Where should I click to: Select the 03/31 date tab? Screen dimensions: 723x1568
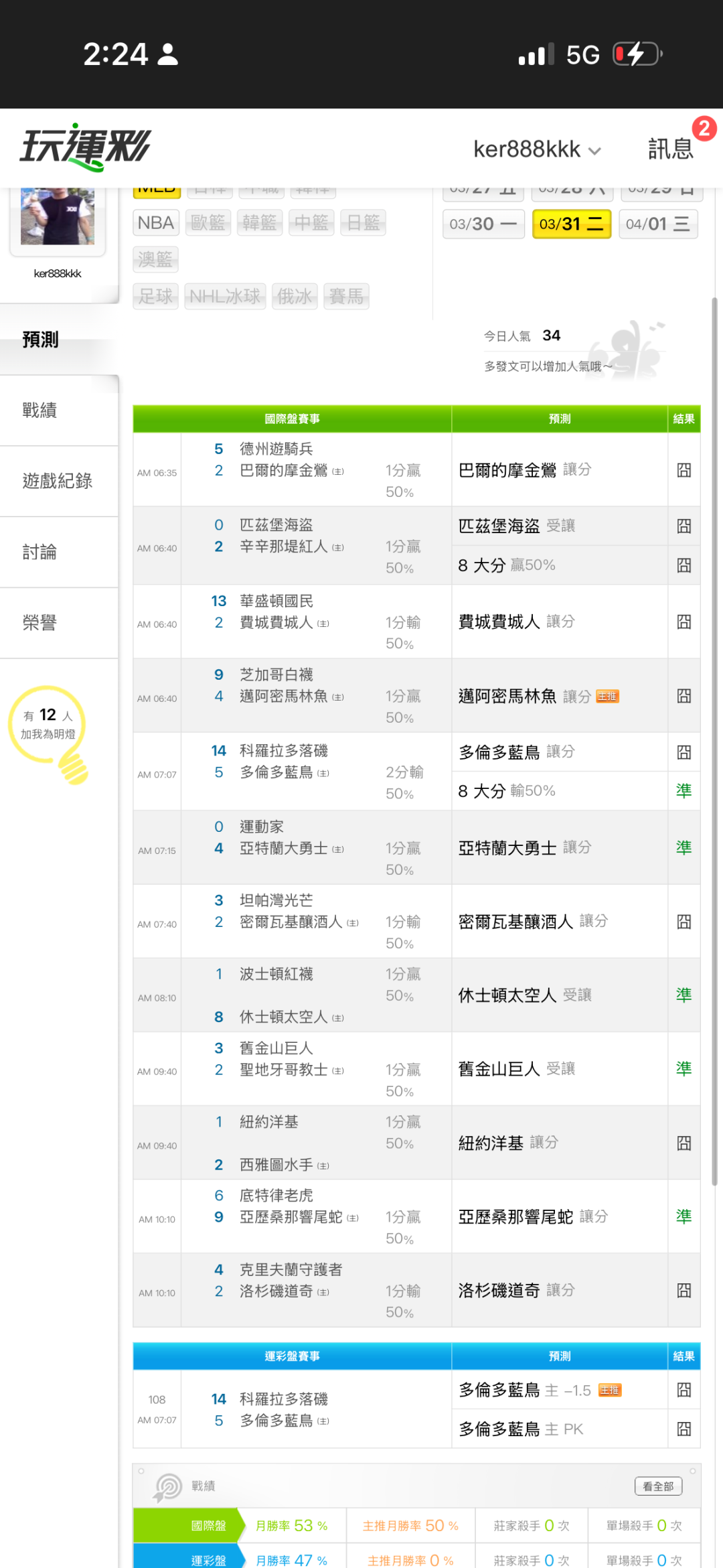571,224
